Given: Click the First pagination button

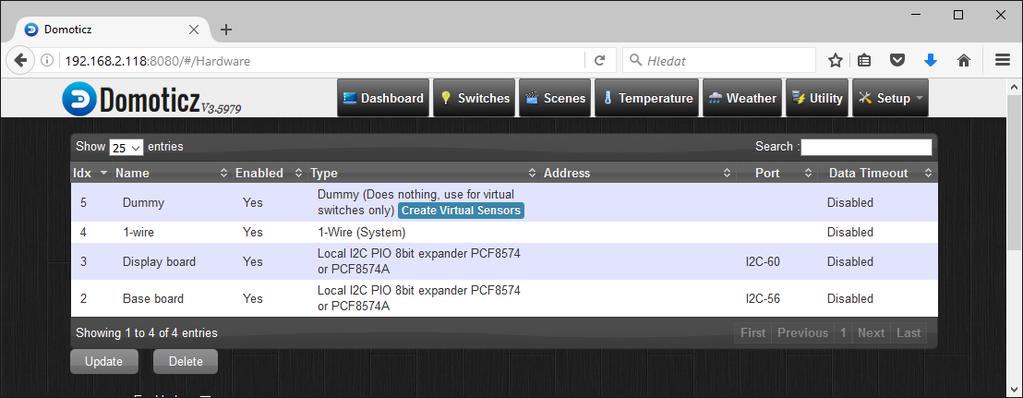Looking at the screenshot, I should (x=753, y=333).
